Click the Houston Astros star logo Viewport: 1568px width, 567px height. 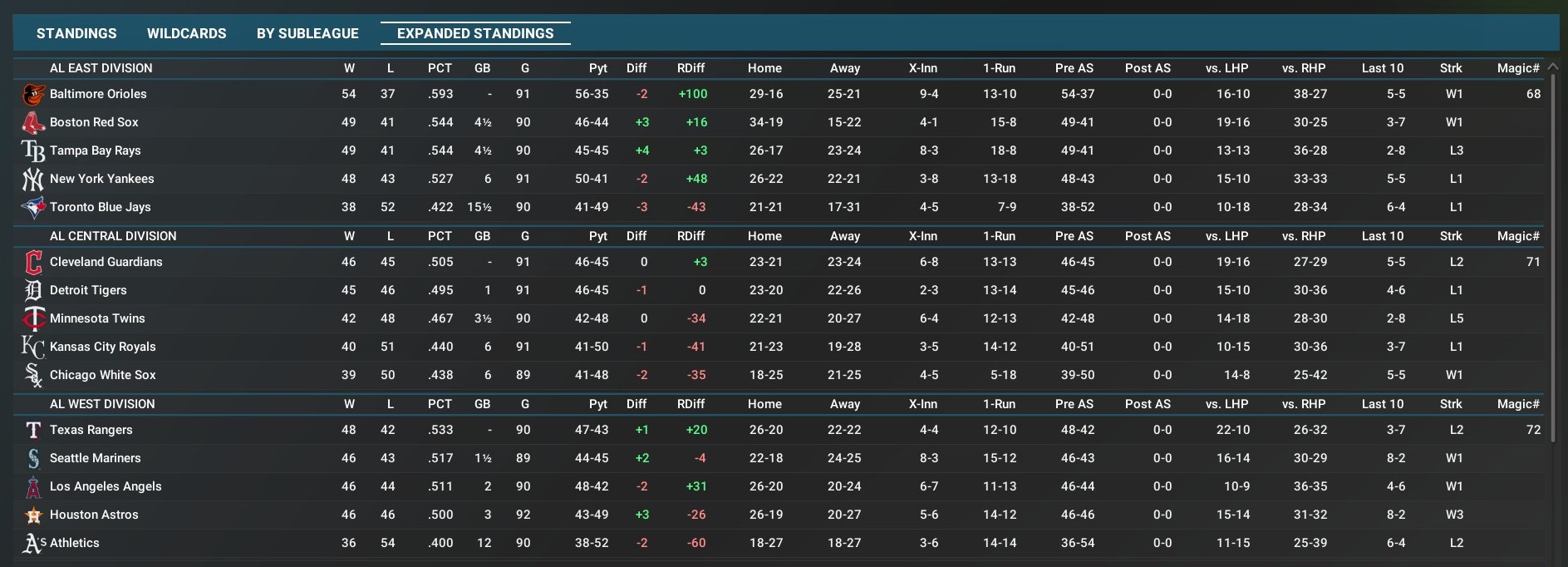click(33, 515)
